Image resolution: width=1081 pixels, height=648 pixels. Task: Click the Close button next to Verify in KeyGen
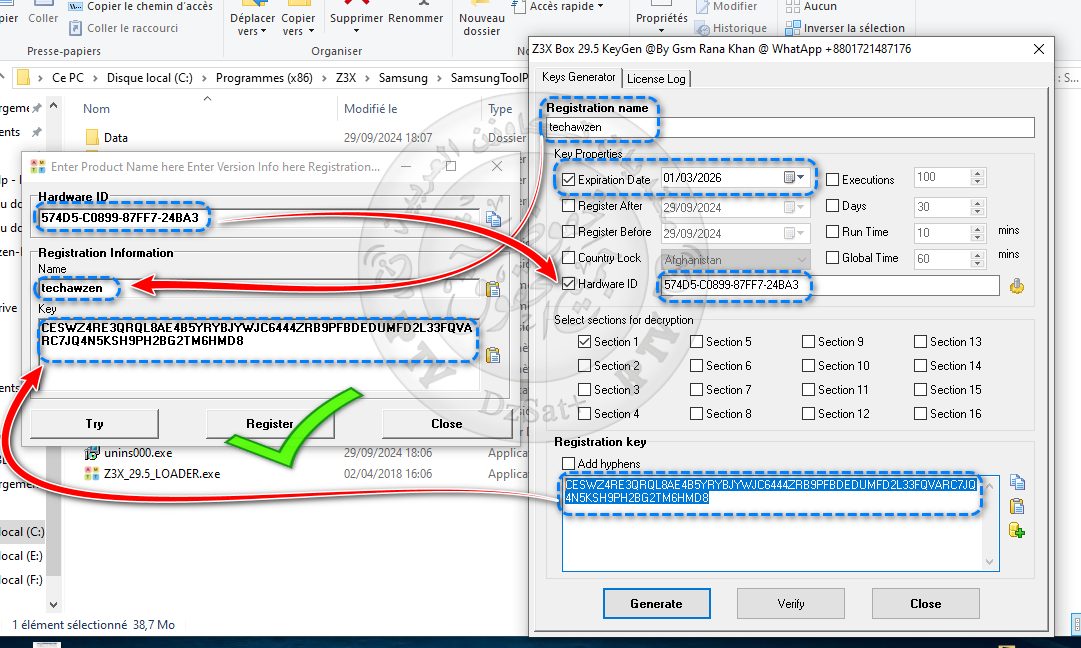(926, 604)
